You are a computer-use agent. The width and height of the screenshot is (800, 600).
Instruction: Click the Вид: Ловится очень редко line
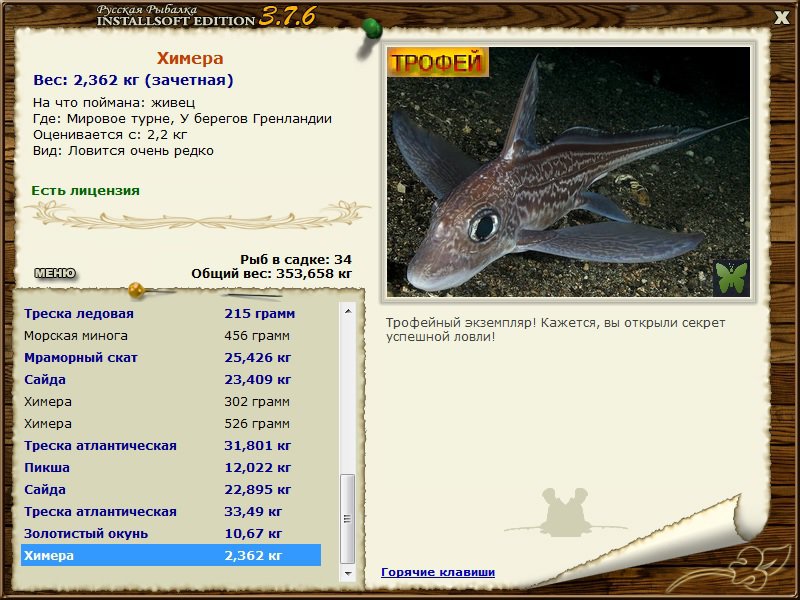coord(123,151)
